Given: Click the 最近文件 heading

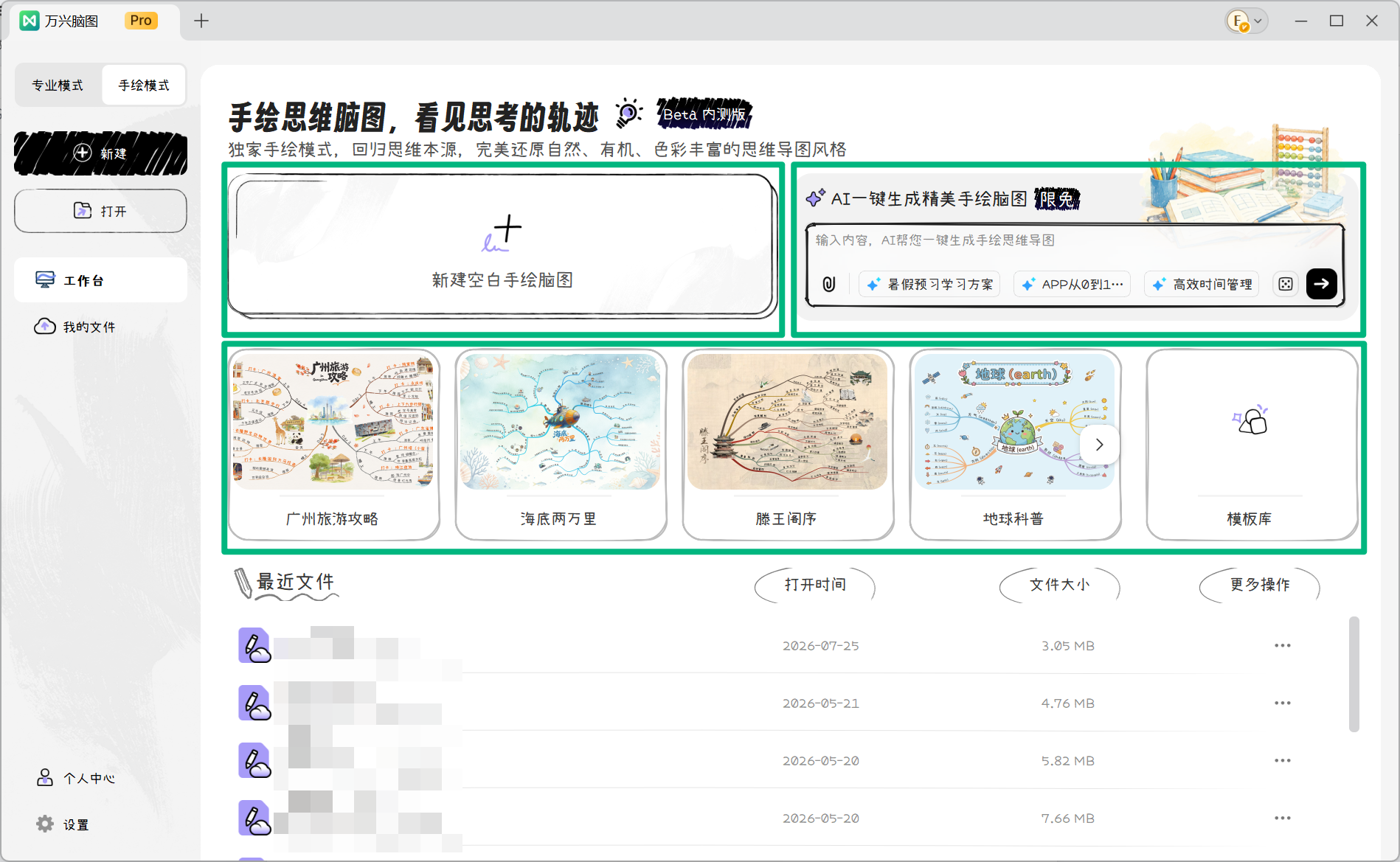Looking at the screenshot, I should [x=295, y=582].
